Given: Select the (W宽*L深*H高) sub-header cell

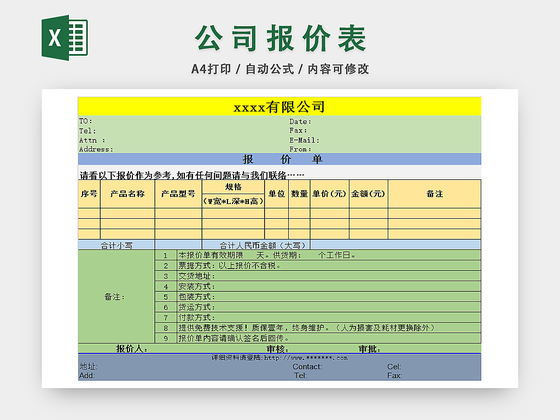Looking at the screenshot, I should (233, 201).
